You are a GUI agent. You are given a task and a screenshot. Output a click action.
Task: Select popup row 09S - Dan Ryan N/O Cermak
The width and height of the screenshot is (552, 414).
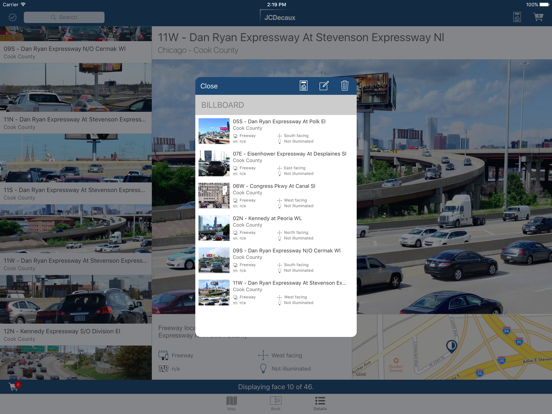point(276,260)
